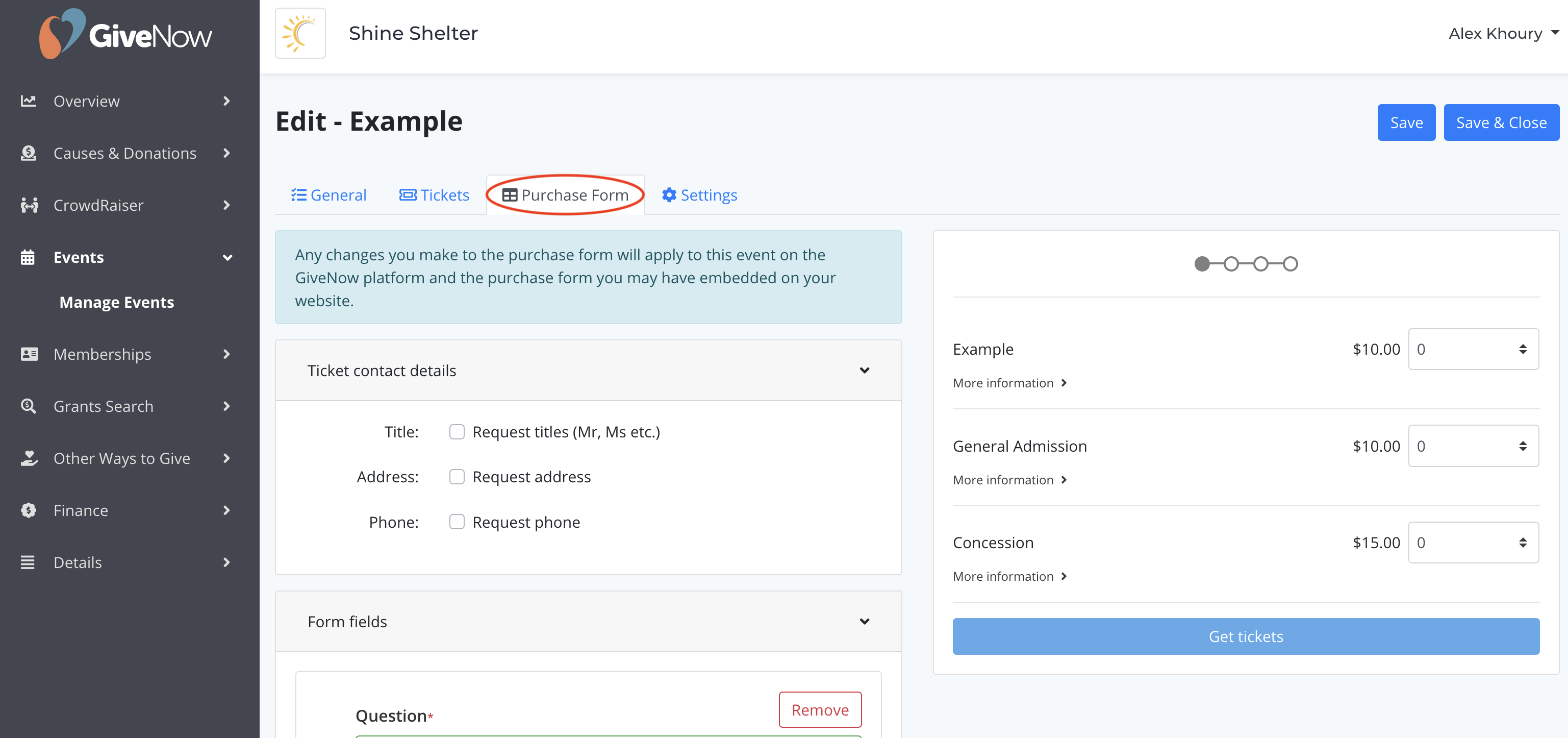Click the Grants Search magnifier icon
The width and height of the screenshot is (1568, 738).
28,406
